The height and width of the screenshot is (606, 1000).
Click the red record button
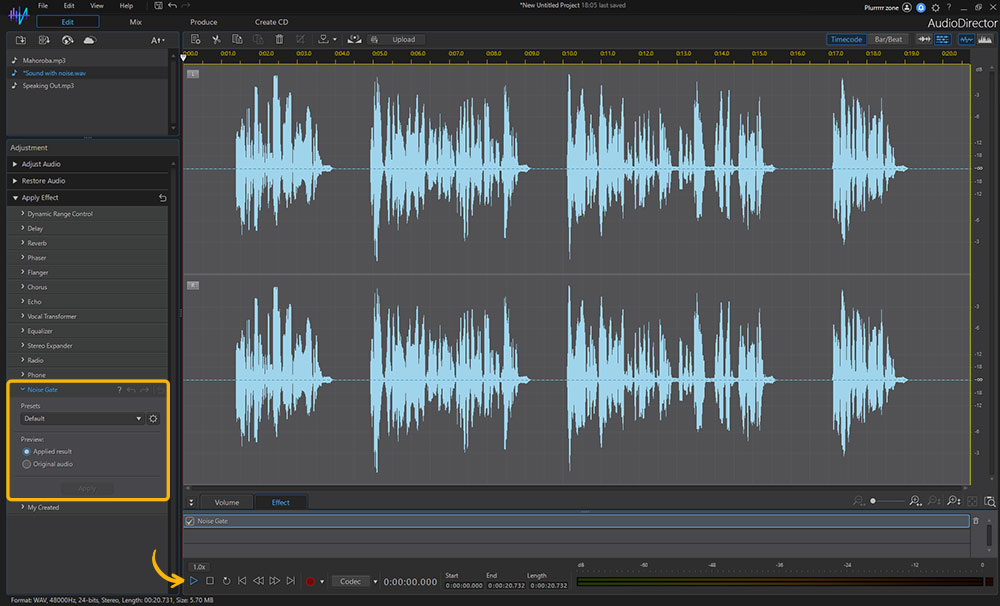(312, 580)
